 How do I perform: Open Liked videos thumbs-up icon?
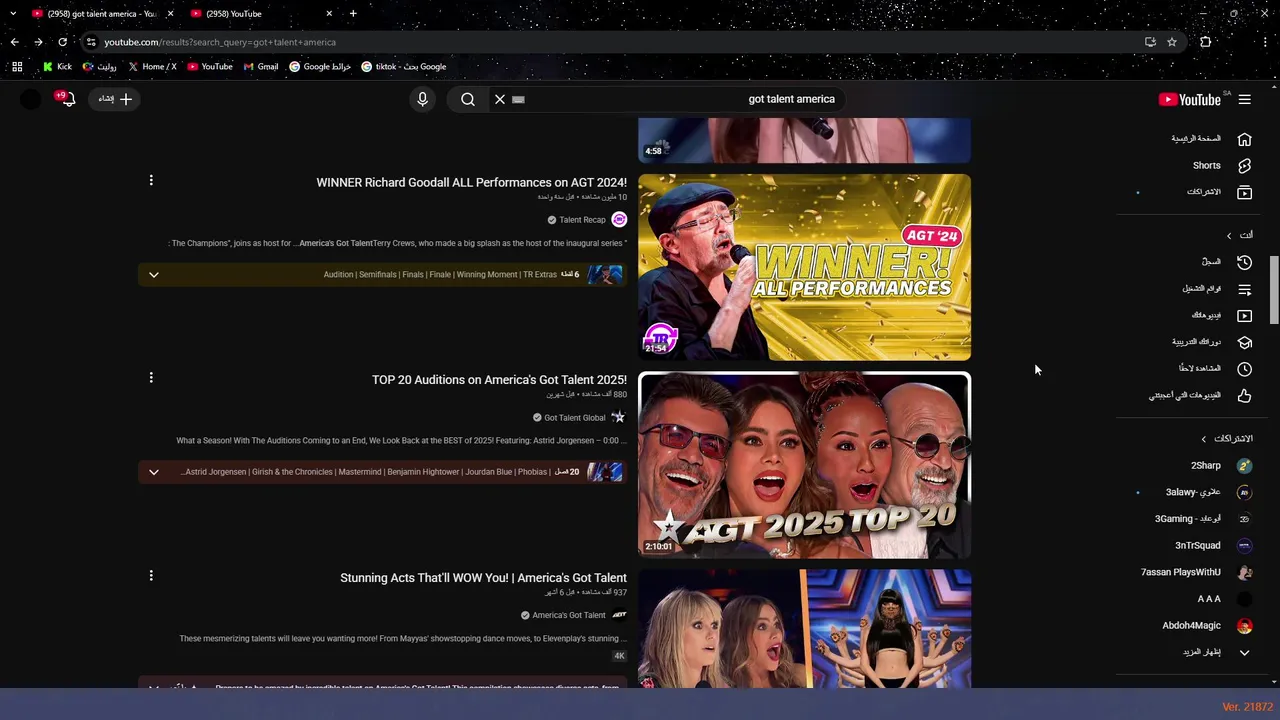(1244, 396)
